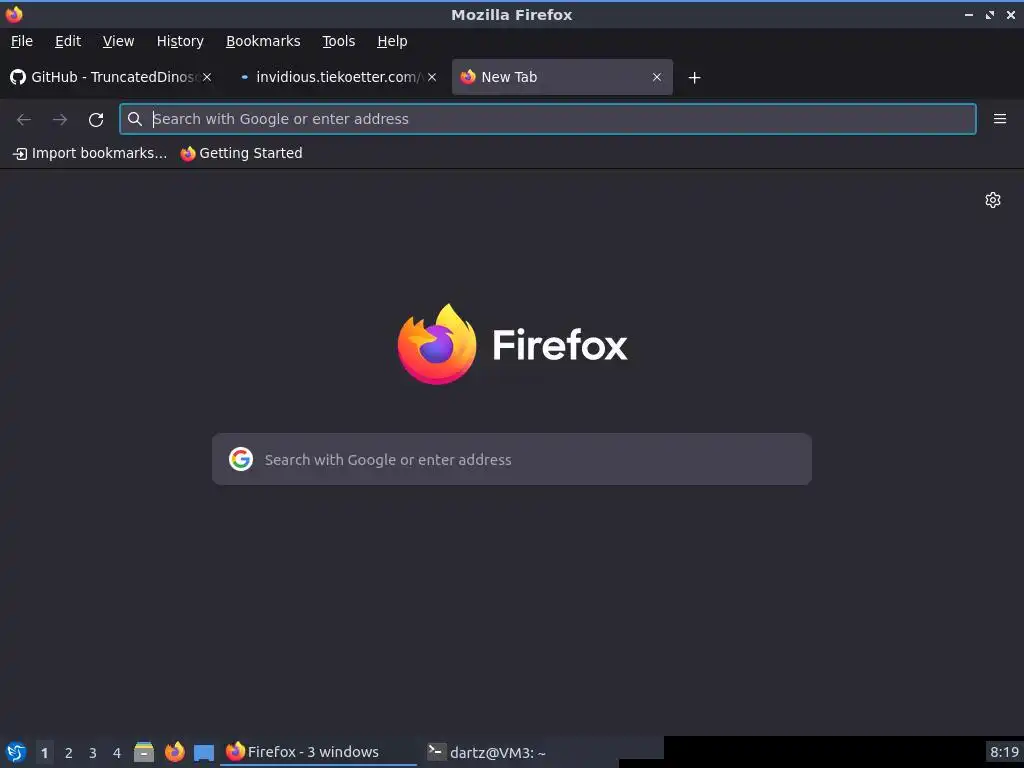Screen dimensions: 1024x768
Task: Open the View menu
Action: 118,41
